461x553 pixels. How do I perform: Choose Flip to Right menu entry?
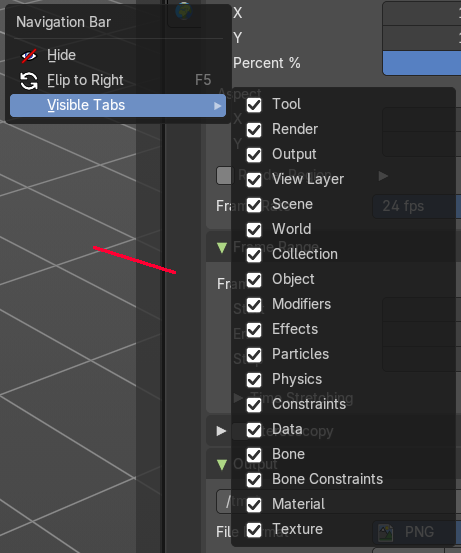point(119,80)
